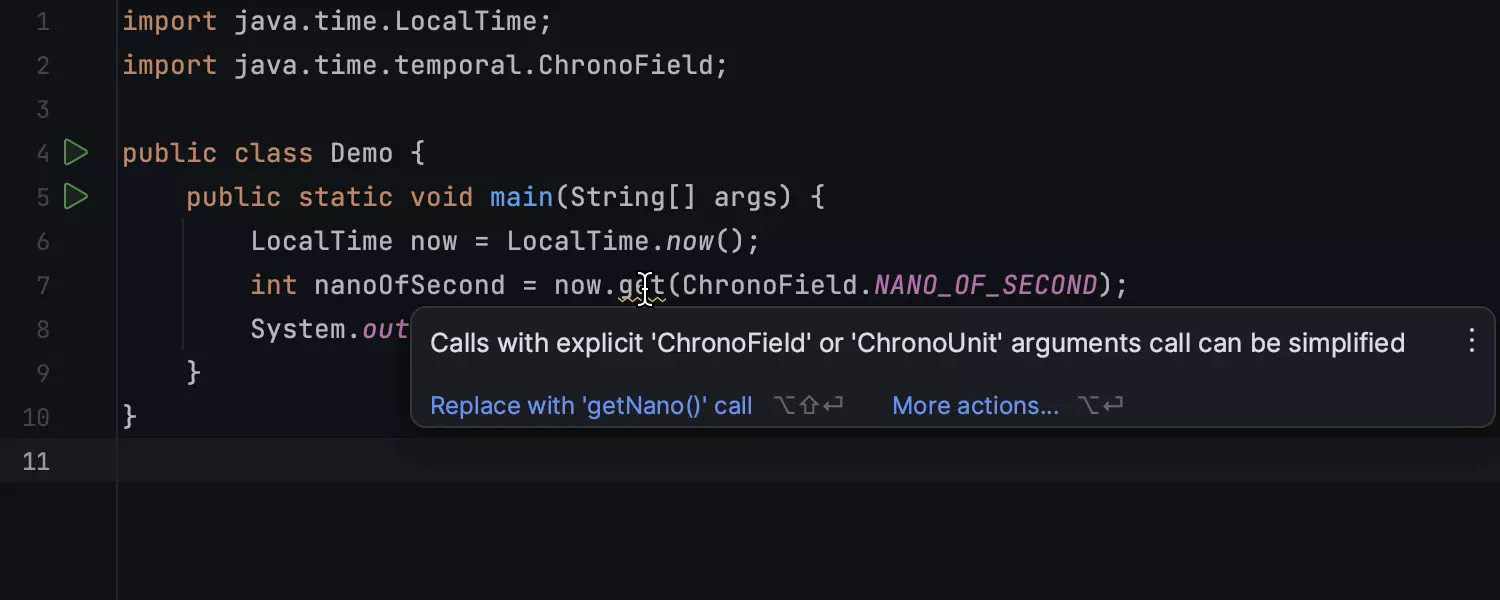This screenshot has width=1500, height=600.
Task: Click the "Replace with 'getNano()' call" quick fix
Action: click(x=590, y=405)
